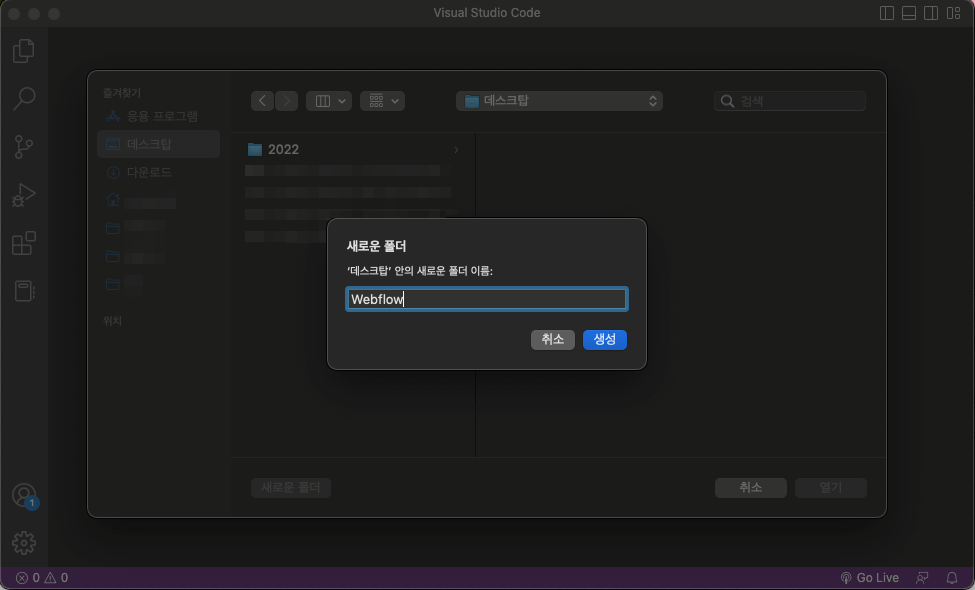Toggle bottom panel layout icon

pyautogui.click(x=908, y=13)
